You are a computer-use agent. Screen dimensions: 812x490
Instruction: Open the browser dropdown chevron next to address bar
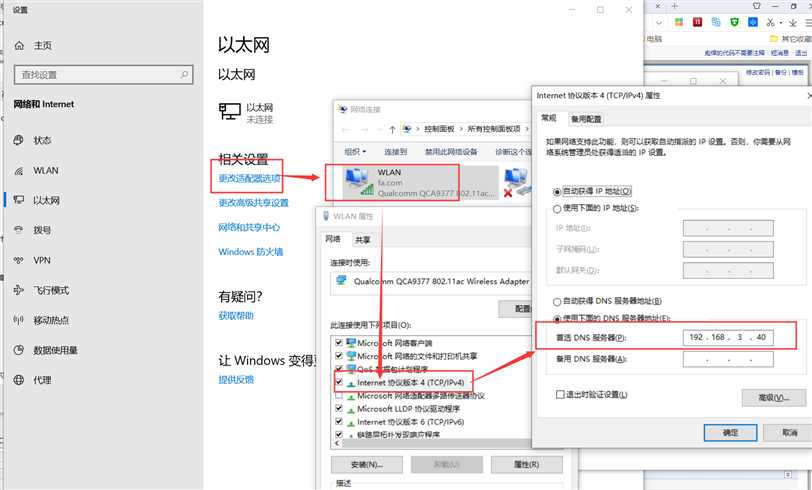pyautogui.click(x=658, y=23)
